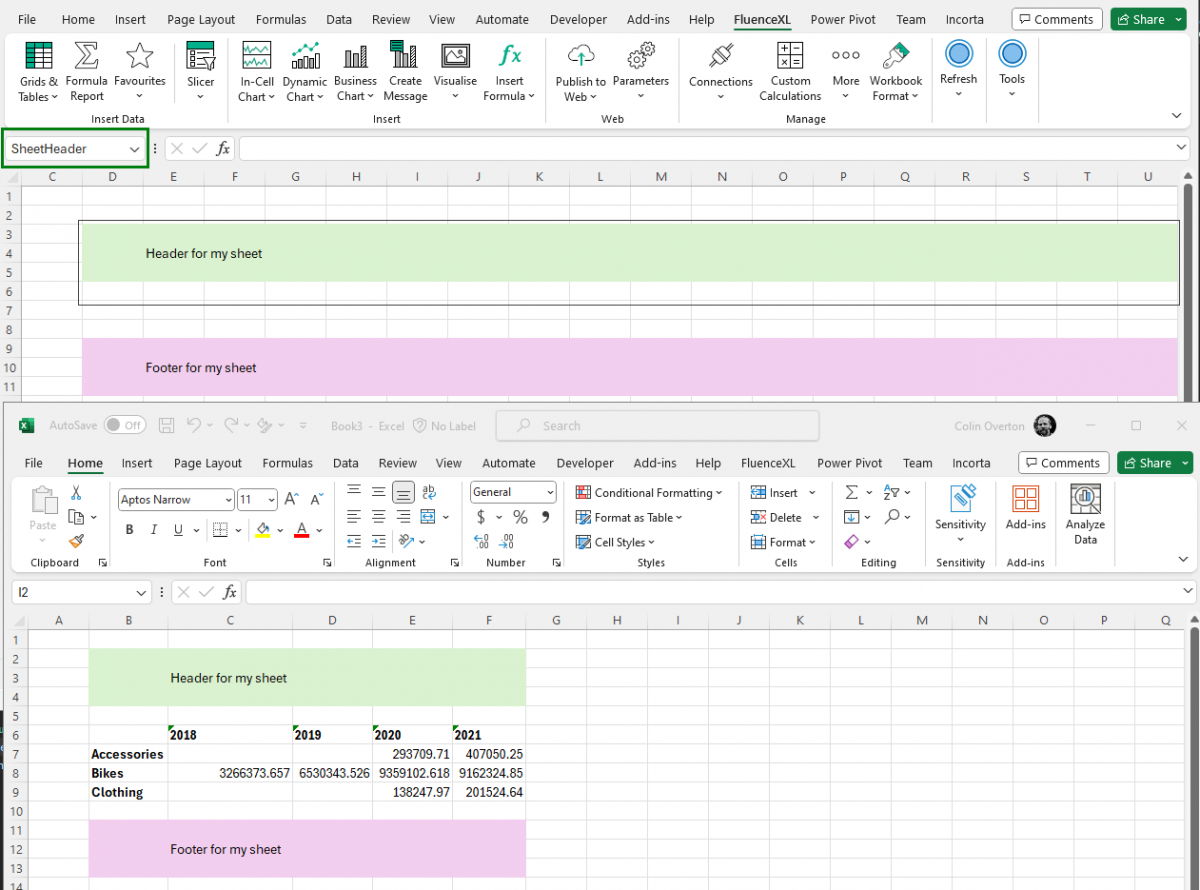Open the Comments panel
Image resolution: width=1200 pixels, height=890 pixels.
[1057, 18]
